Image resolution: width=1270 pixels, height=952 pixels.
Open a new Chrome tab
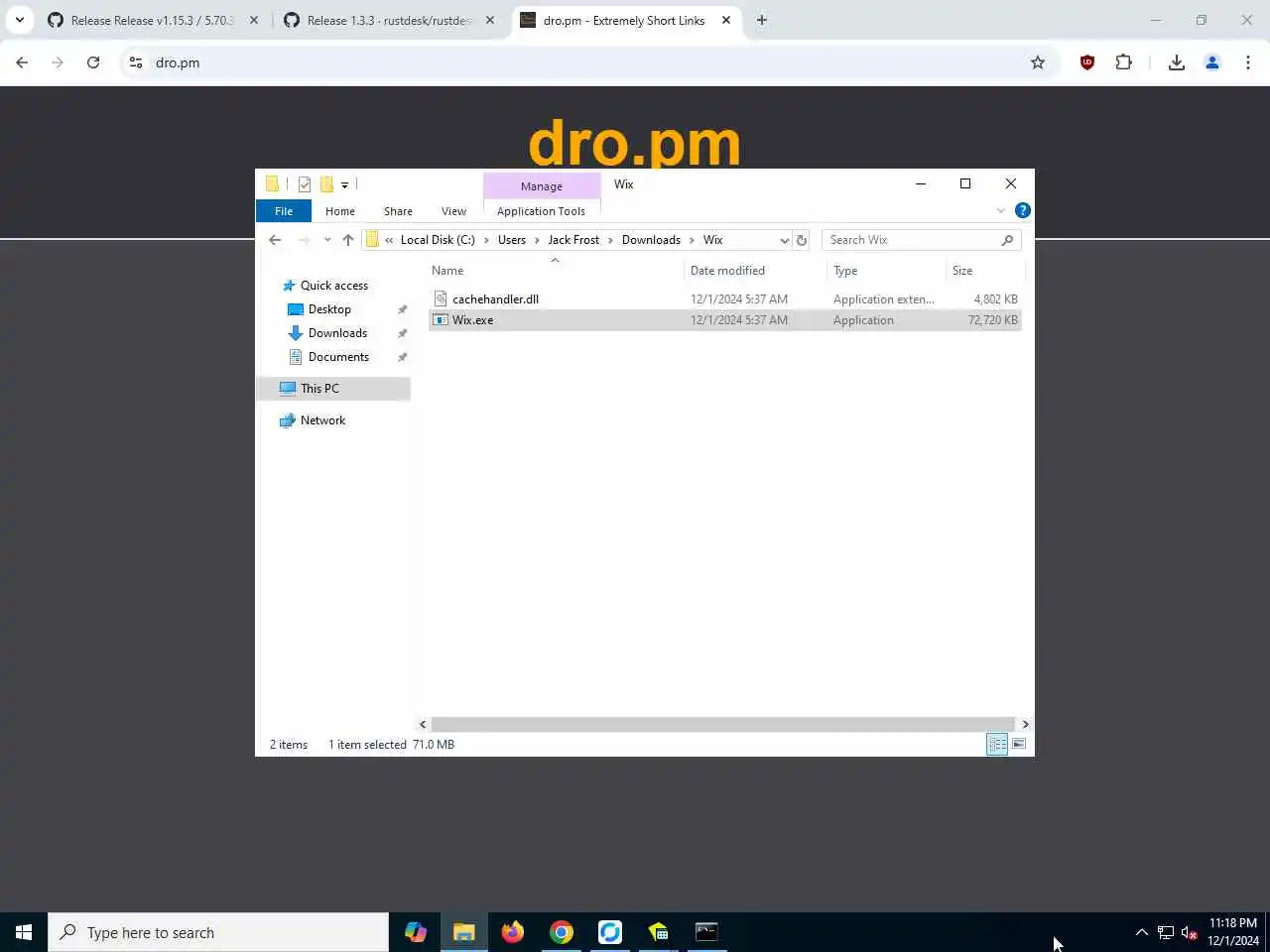pos(762,20)
